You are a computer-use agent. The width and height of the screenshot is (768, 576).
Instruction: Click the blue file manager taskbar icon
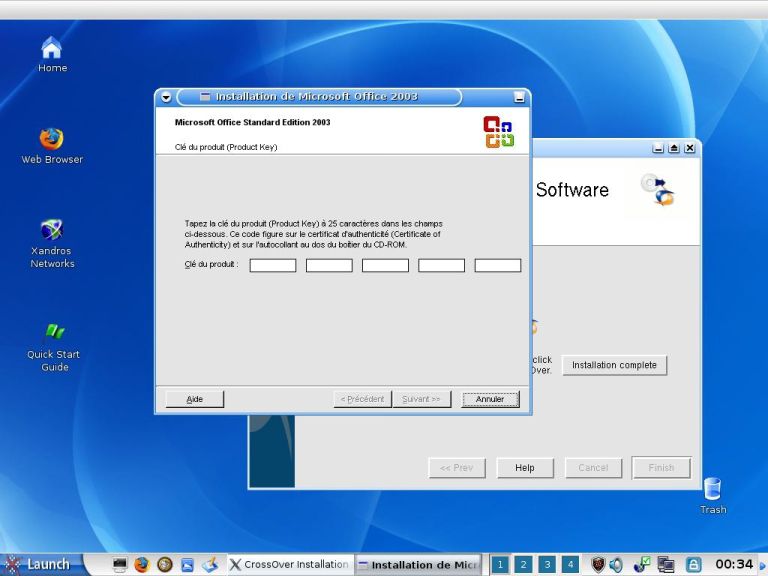point(187,565)
